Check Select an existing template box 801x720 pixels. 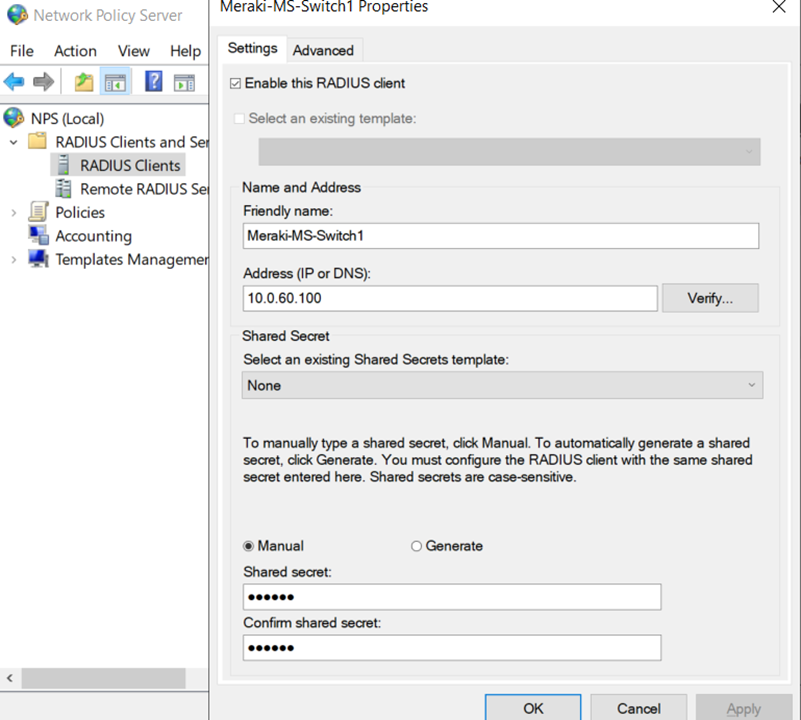click(x=239, y=119)
